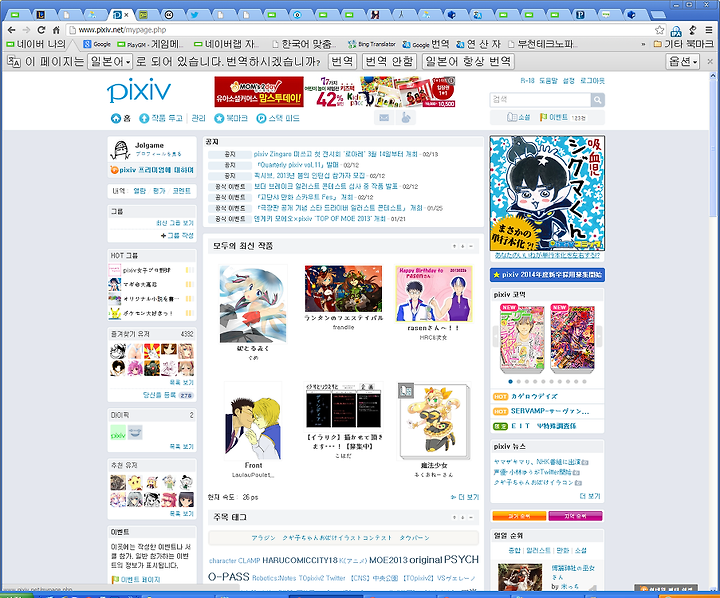Move 모두의 최신 작품 section up arrow
Viewport: 720px width, 598px height.
coord(455,247)
